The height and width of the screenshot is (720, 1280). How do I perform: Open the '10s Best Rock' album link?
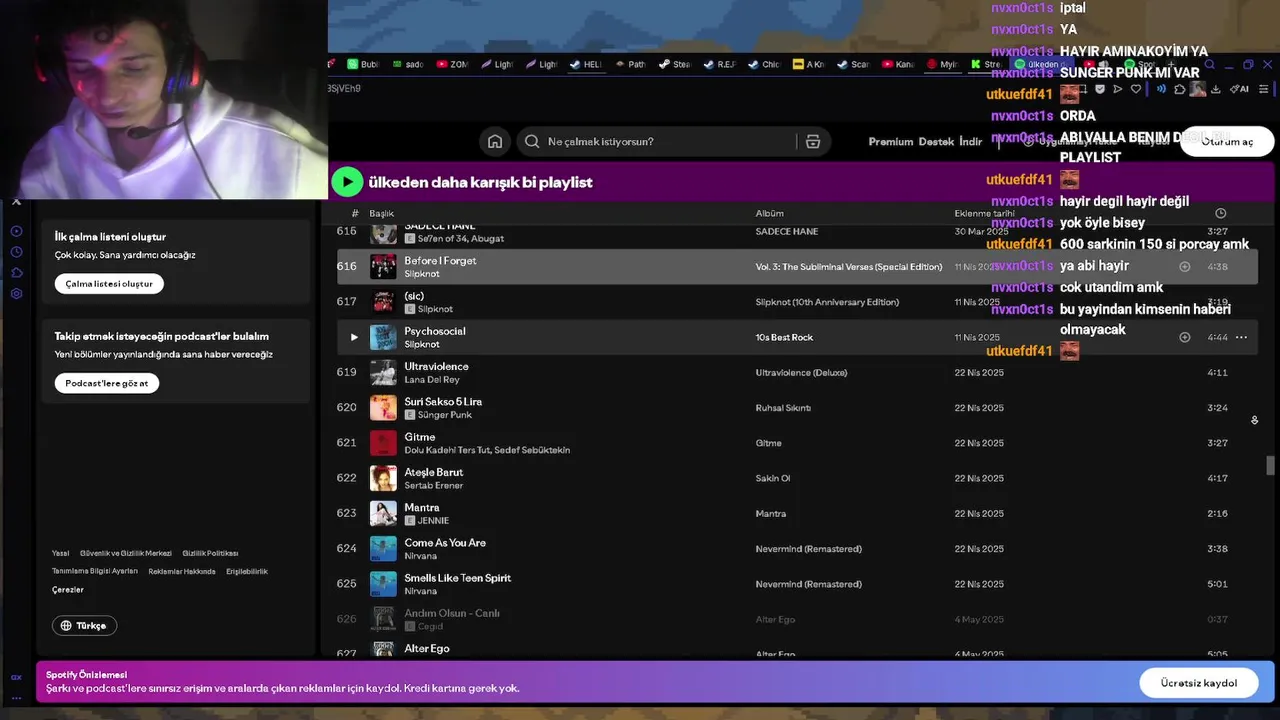click(785, 337)
